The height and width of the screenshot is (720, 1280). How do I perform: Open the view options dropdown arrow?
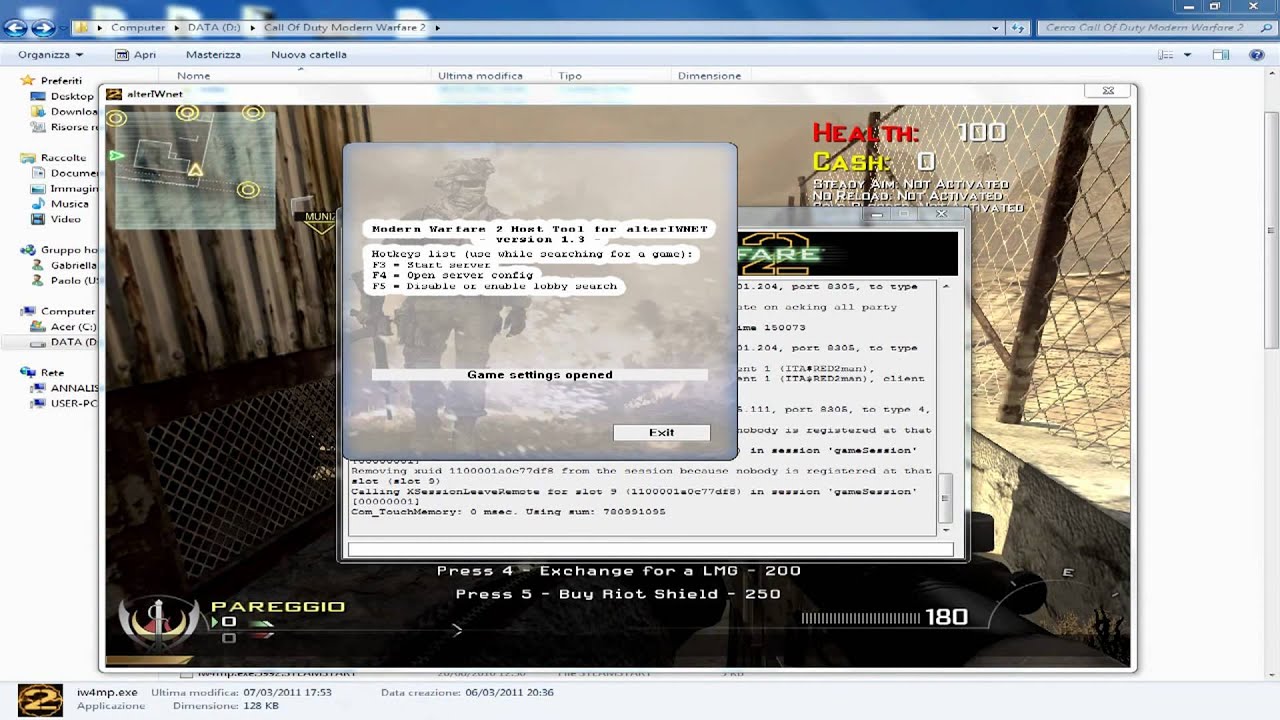click(x=1187, y=55)
